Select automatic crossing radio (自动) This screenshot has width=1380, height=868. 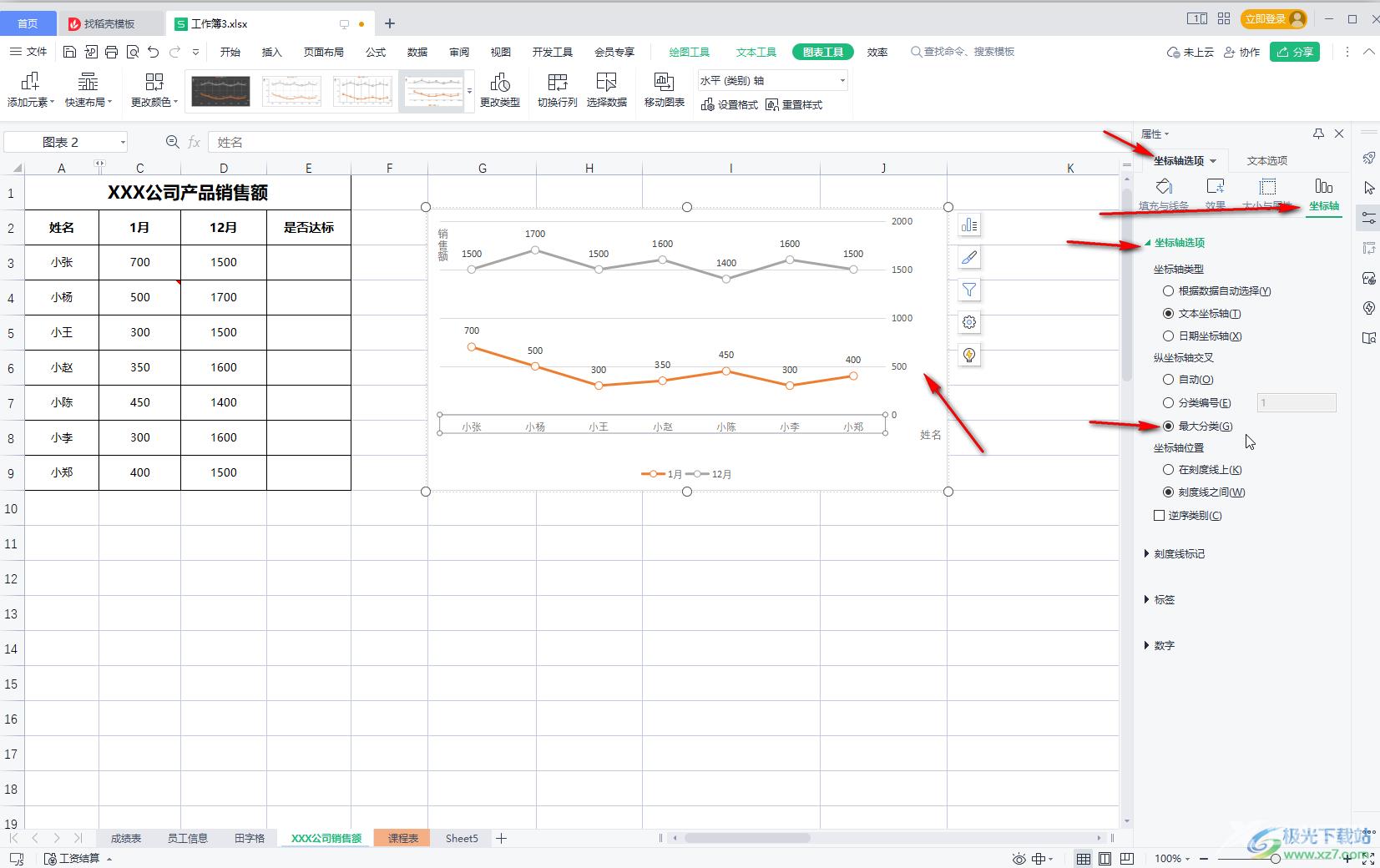point(1169,379)
